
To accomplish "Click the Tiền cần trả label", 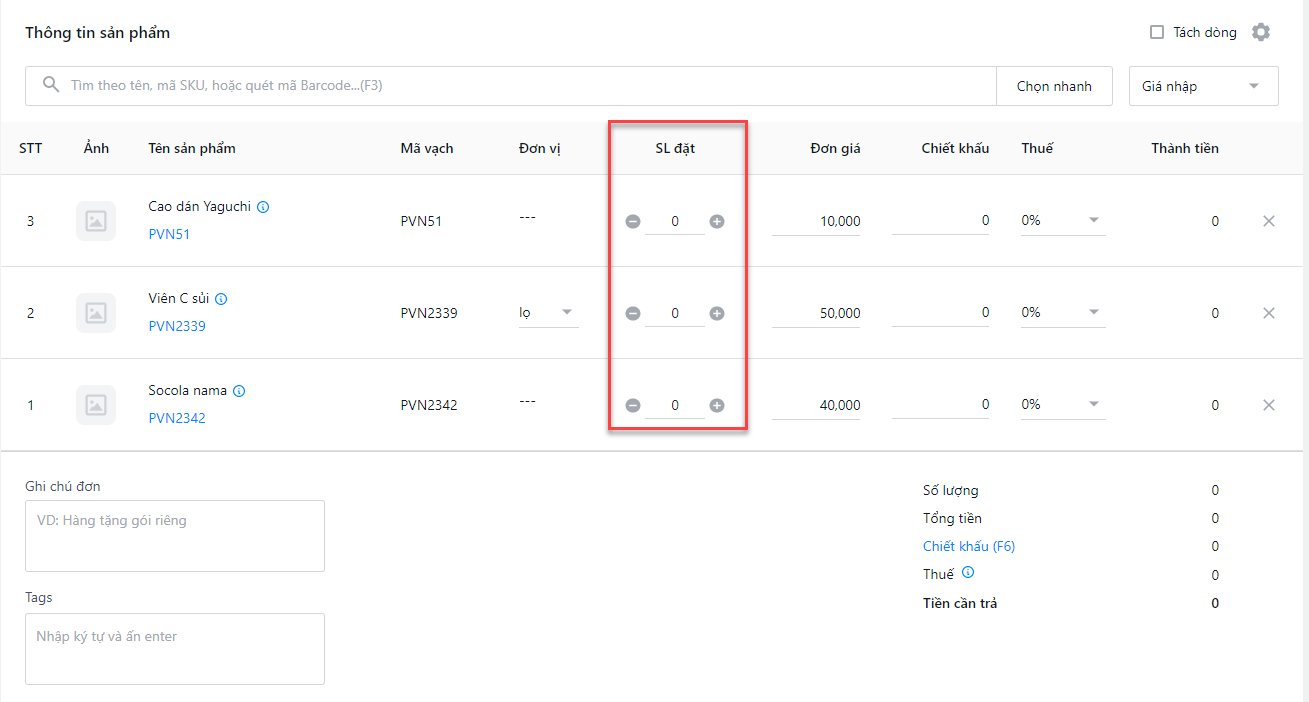I will tap(960, 603).
